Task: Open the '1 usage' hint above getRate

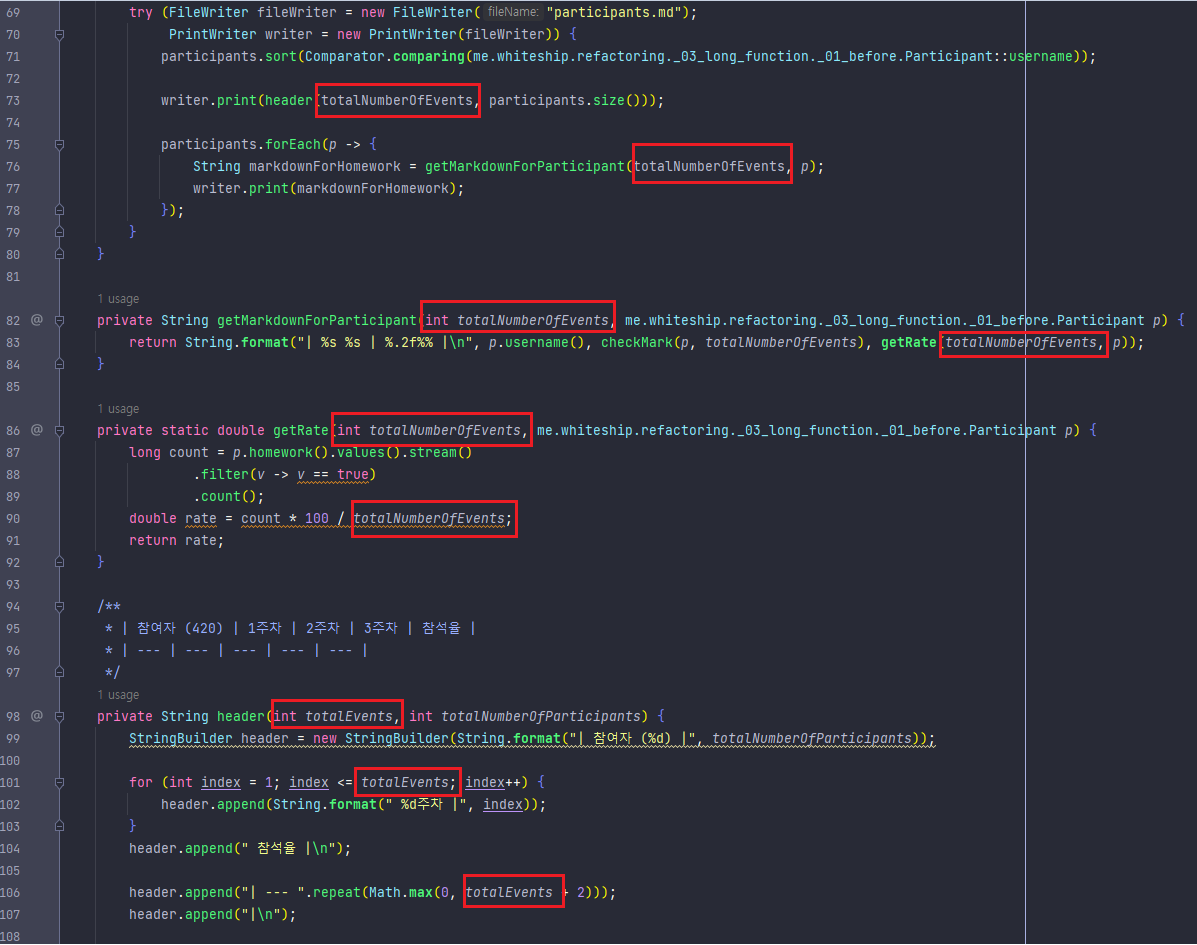Action: [x=118, y=408]
